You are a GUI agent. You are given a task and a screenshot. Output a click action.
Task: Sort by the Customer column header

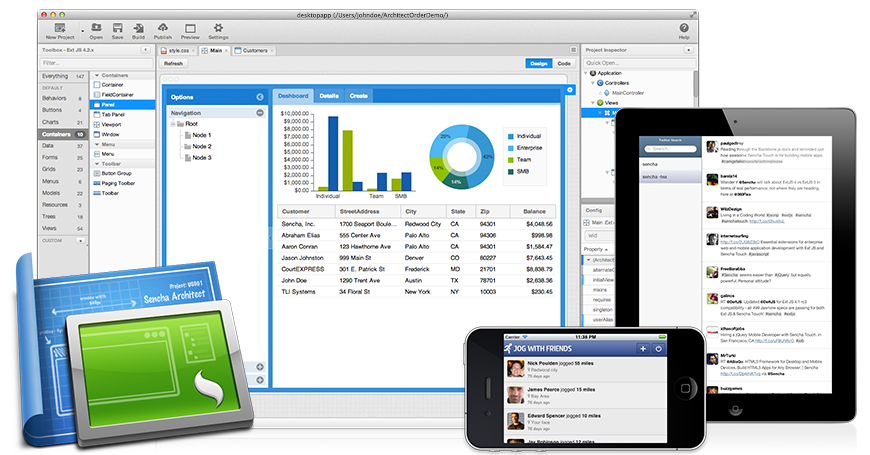tap(306, 211)
